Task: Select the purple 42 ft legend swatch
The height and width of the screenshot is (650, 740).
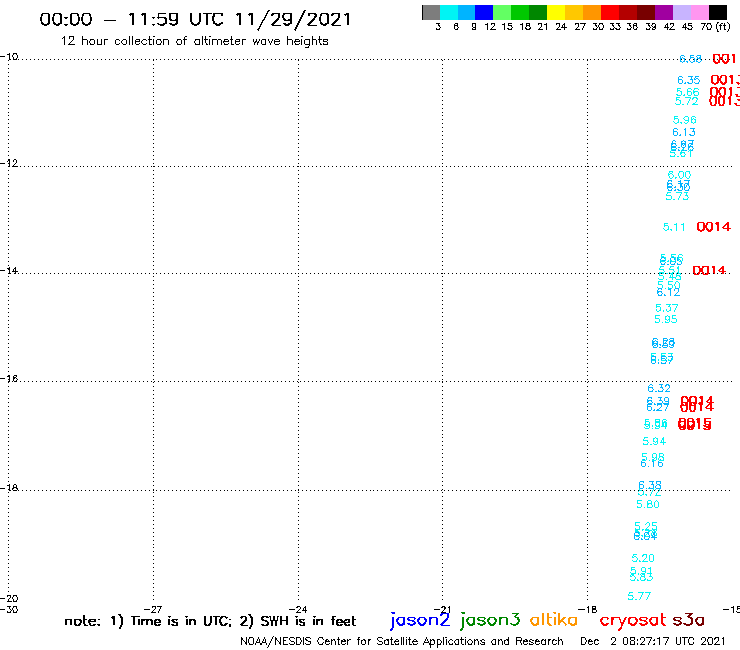Action: (x=664, y=12)
